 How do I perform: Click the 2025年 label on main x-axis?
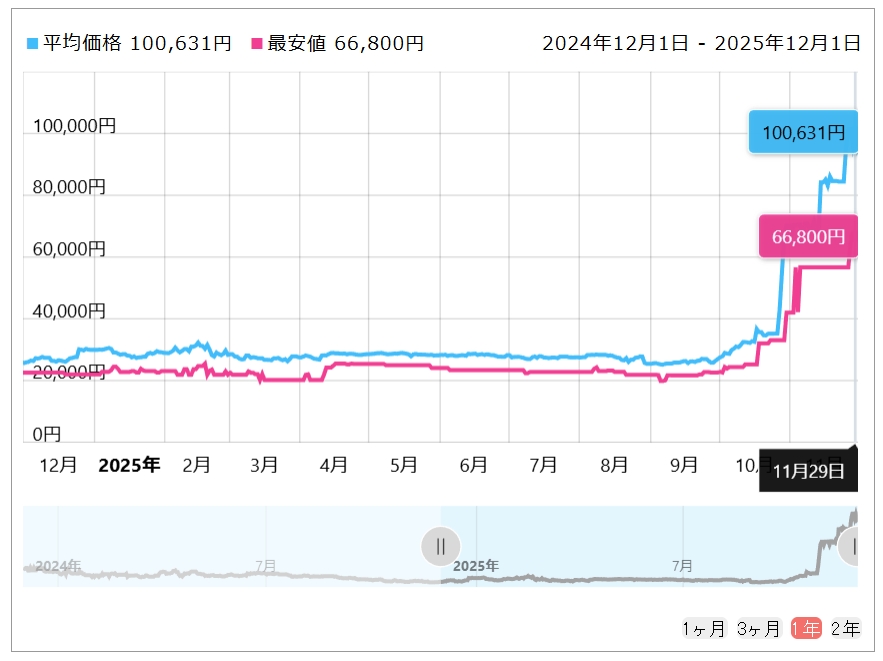(129, 465)
